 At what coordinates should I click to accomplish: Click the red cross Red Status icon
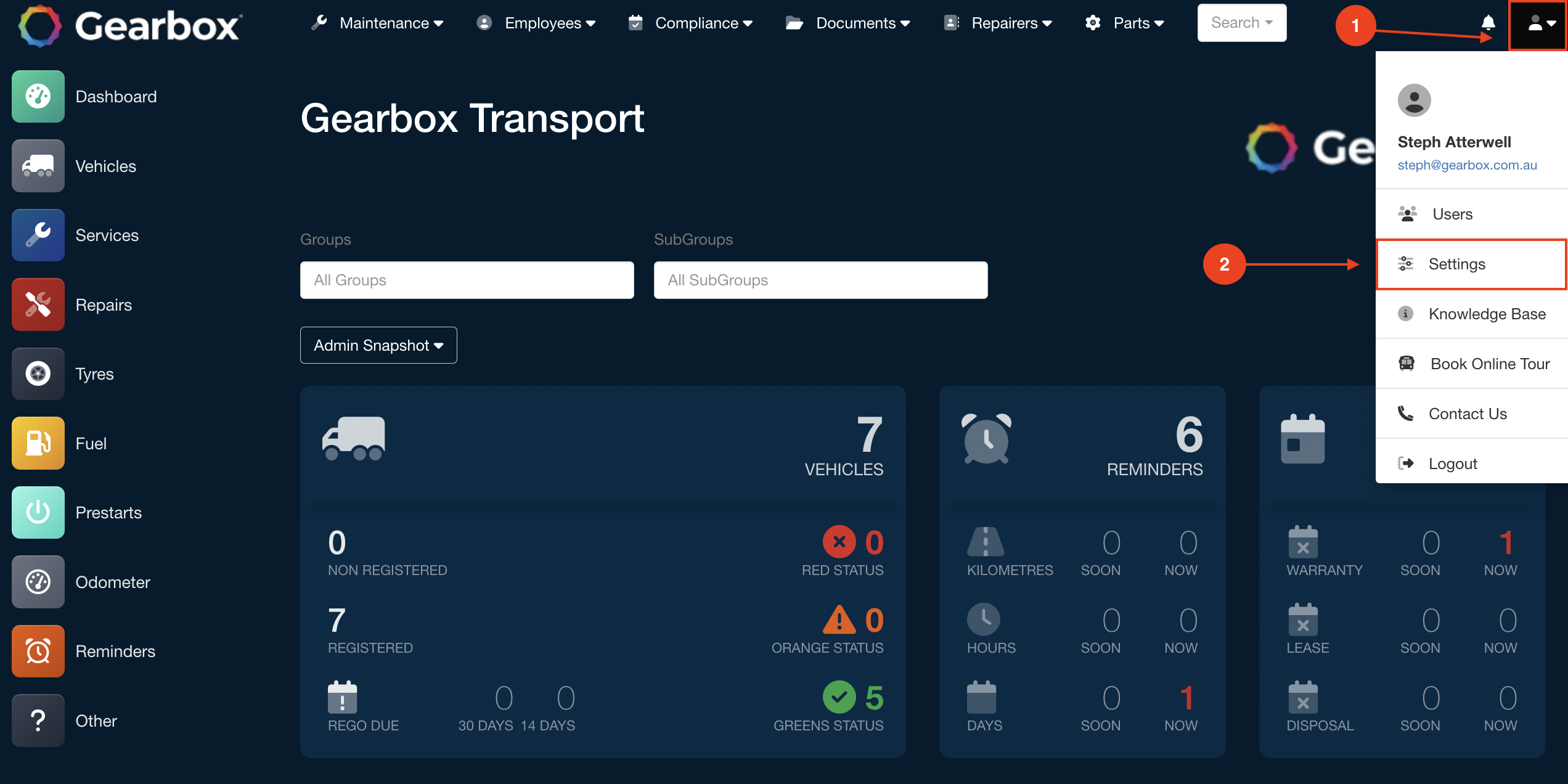(839, 542)
